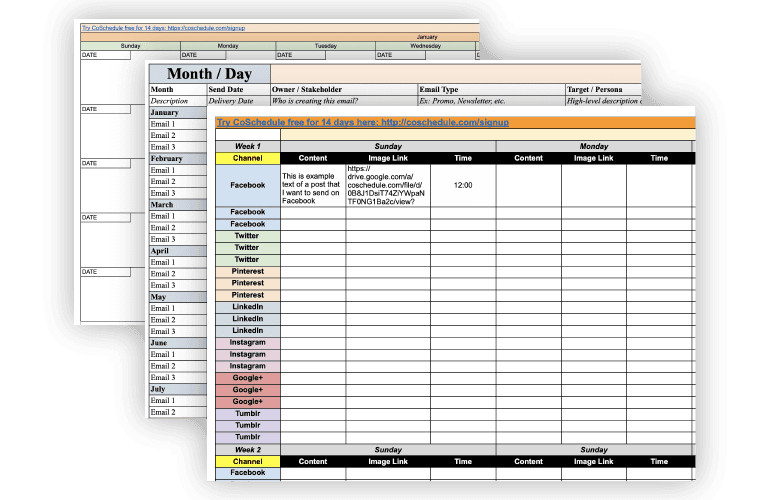Image resolution: width=770 pixels, height=500 pixels.
Task: Click the "Who is creating this email?" cell
Action: [x=343, y=101]
